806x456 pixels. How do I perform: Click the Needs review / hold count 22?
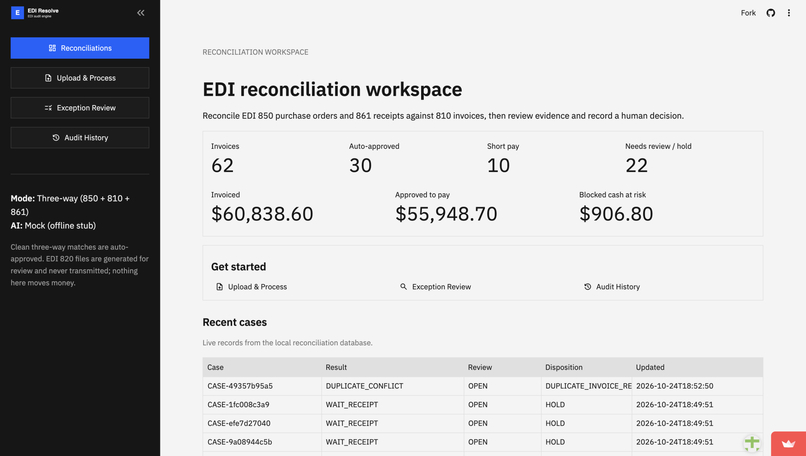(x=636, y=166)
